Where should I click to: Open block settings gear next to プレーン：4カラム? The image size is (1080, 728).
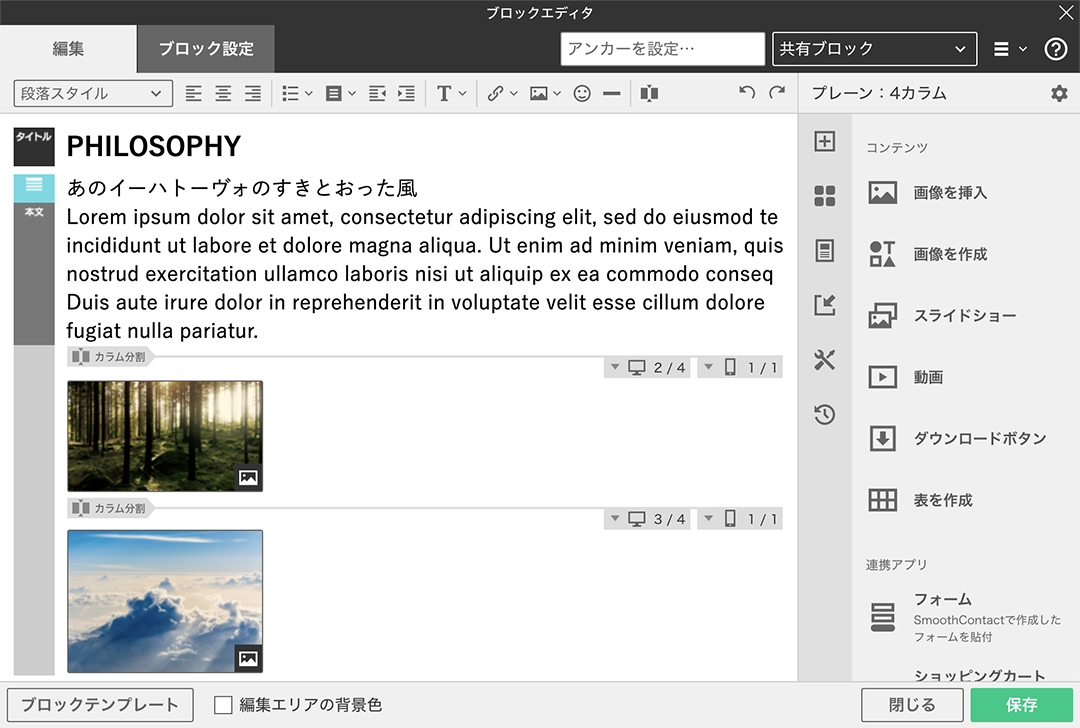[x=1059, y=93]
